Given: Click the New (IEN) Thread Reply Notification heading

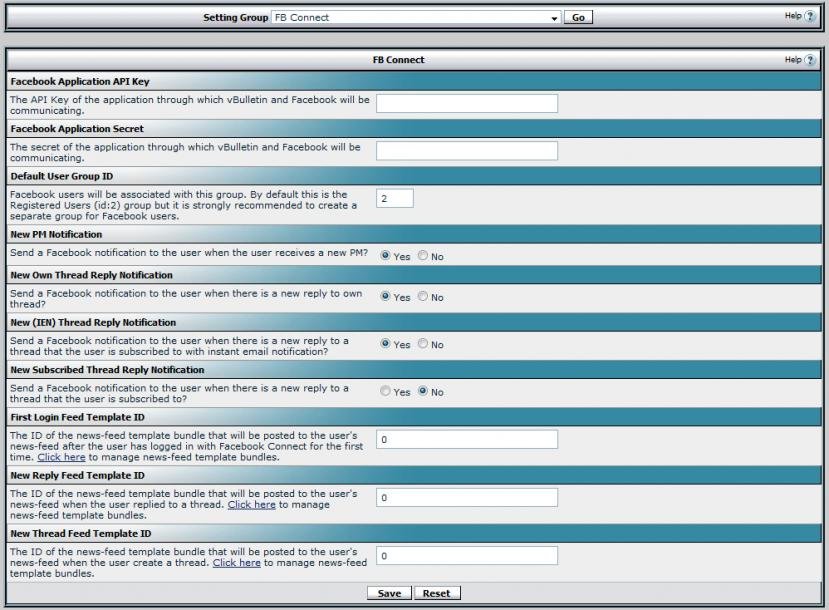Looking at the screenshot, I should [93, 322].
